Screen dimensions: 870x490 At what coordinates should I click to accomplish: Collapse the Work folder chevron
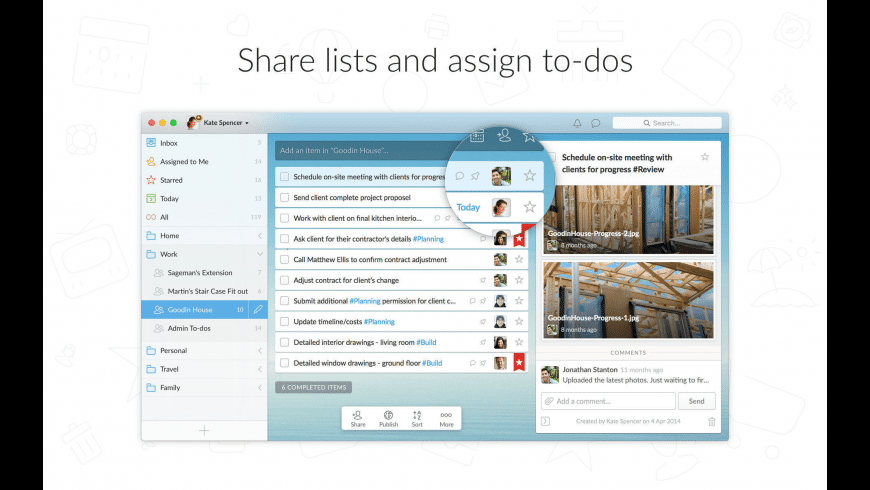259,254
